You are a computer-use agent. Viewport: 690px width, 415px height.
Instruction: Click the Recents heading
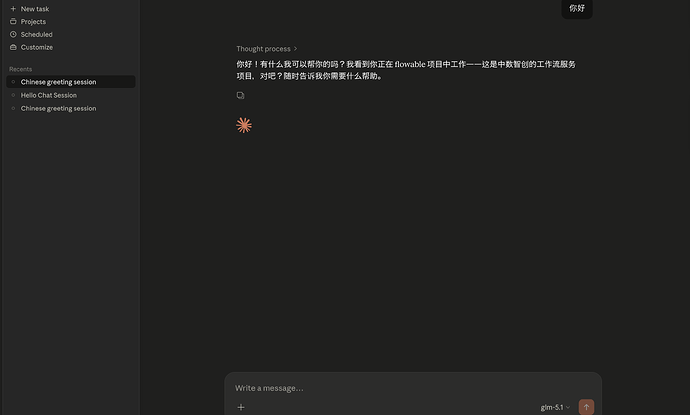(20, 69)
